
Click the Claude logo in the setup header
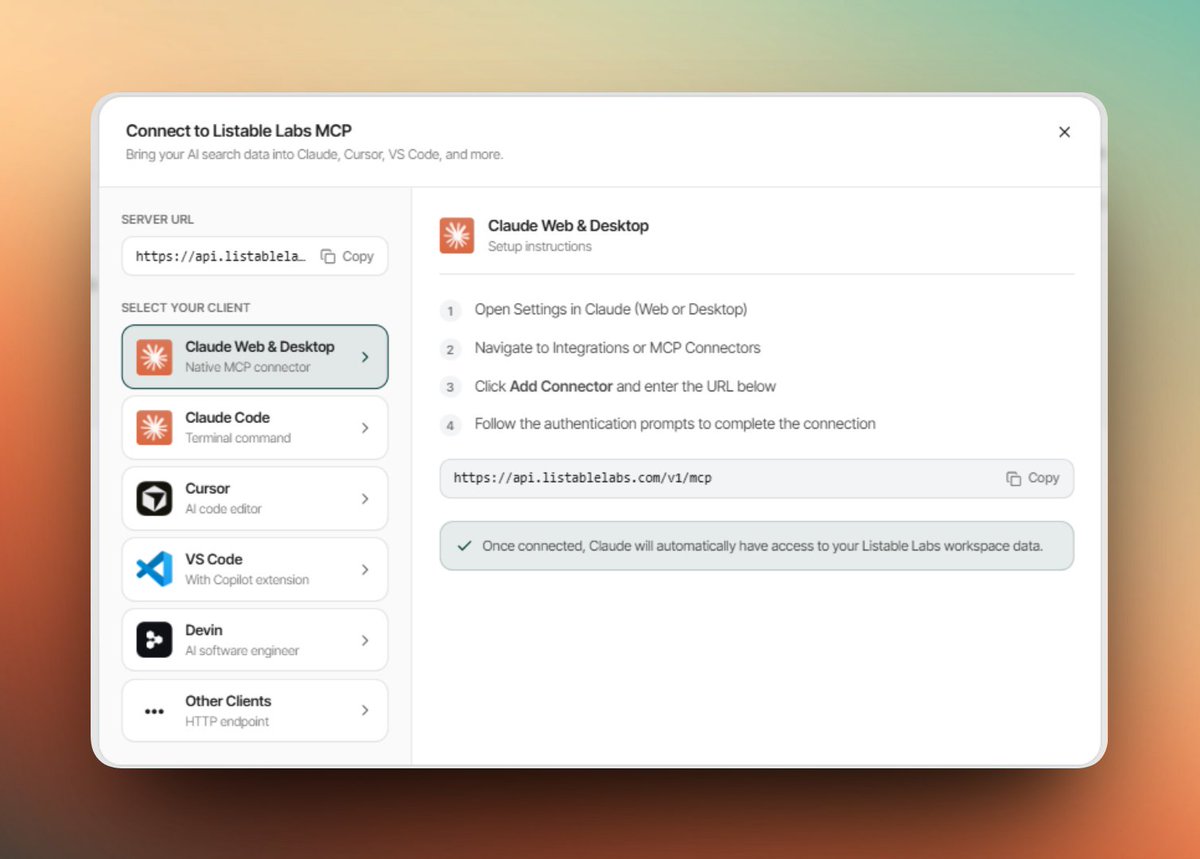click(x=457, y=235)
